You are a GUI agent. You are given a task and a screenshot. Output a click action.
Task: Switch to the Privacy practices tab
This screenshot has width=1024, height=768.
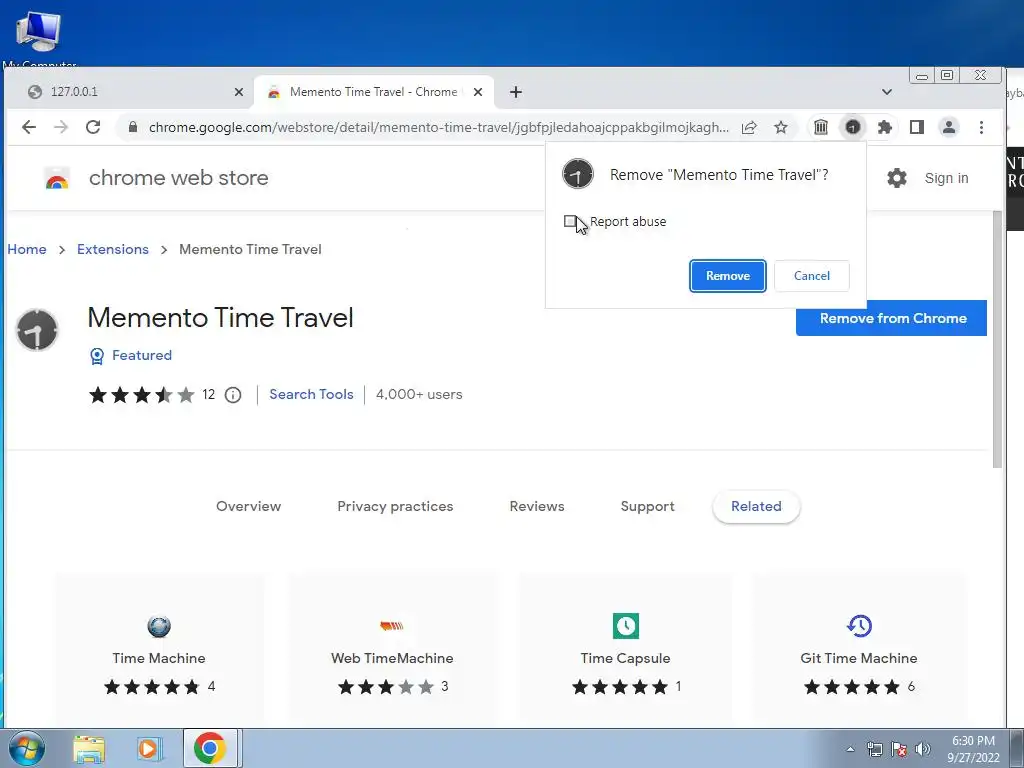click(x=395, y=506)
